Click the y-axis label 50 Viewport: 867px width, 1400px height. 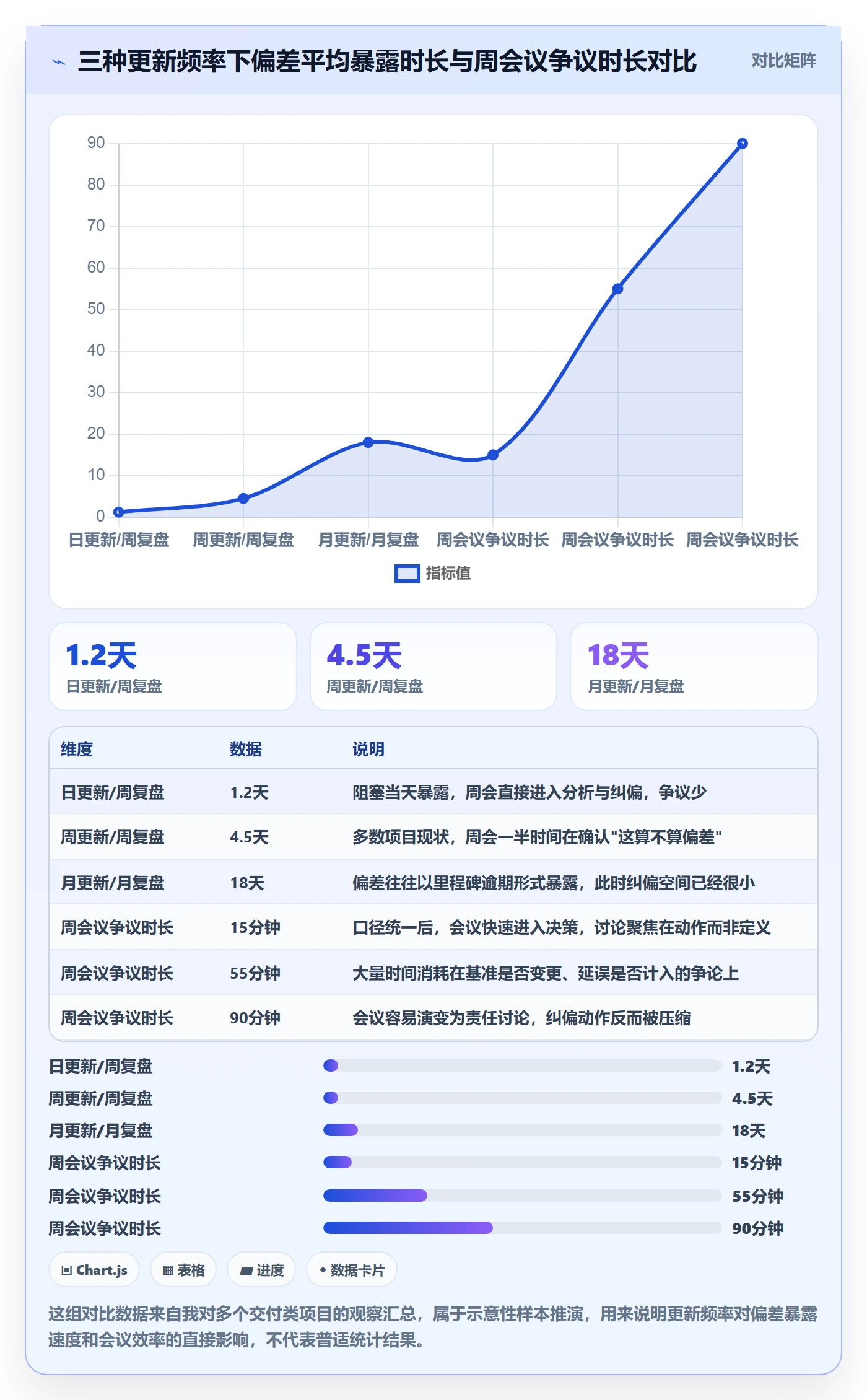[x=96, y=308]
